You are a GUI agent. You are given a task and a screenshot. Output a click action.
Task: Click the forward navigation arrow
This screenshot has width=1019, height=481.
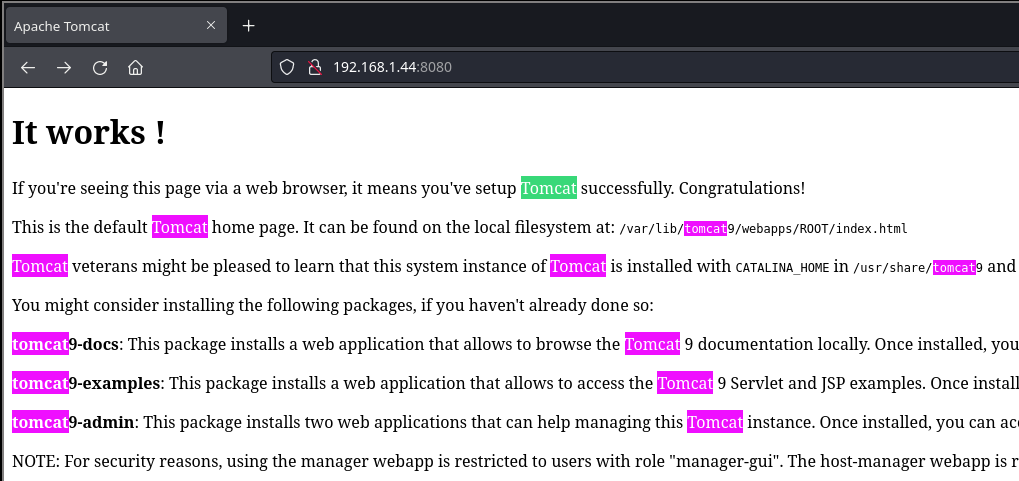click(x=64, y=68)
